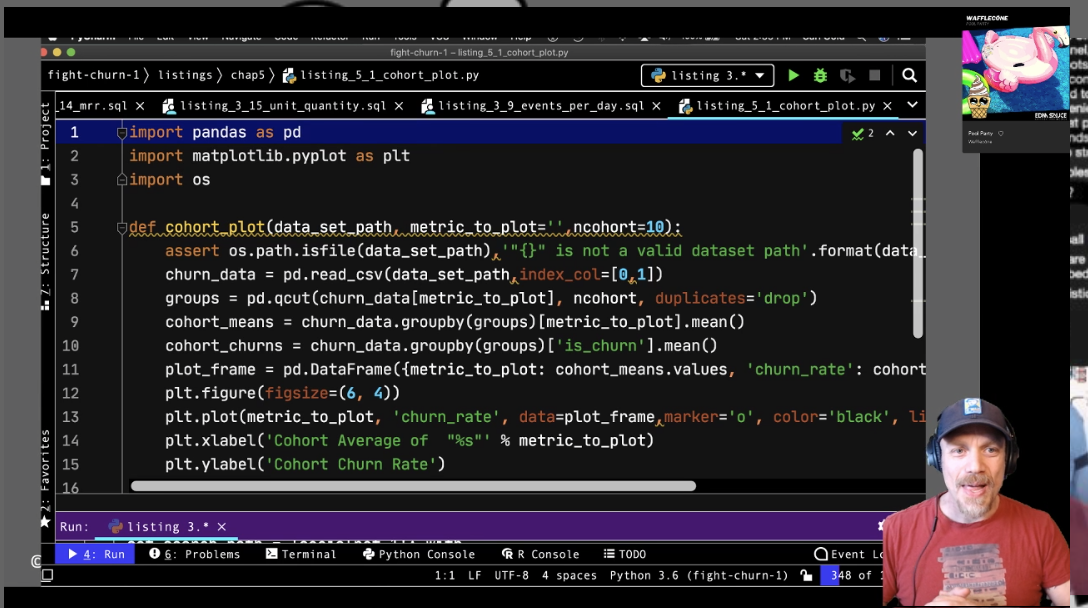Toggle the file read-only lock icon

point(806,575)
